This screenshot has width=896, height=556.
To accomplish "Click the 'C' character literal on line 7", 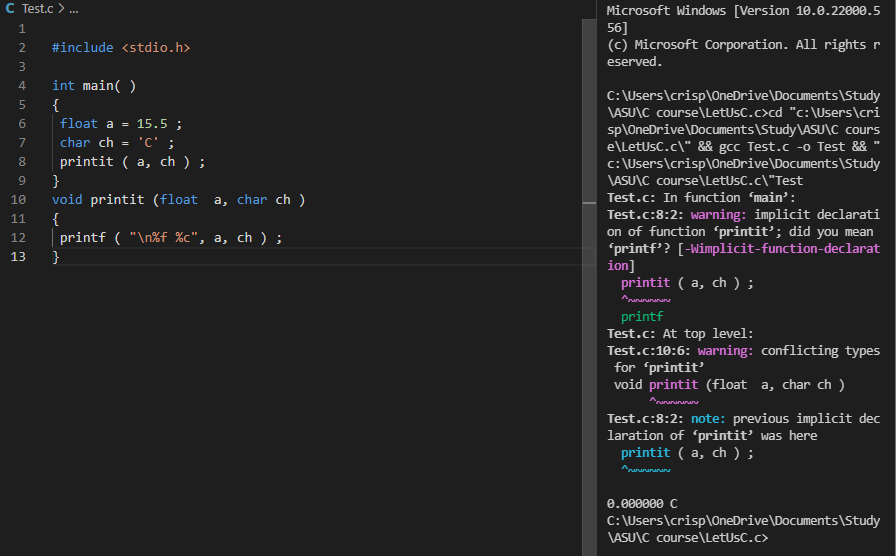I will coord(148,142).
